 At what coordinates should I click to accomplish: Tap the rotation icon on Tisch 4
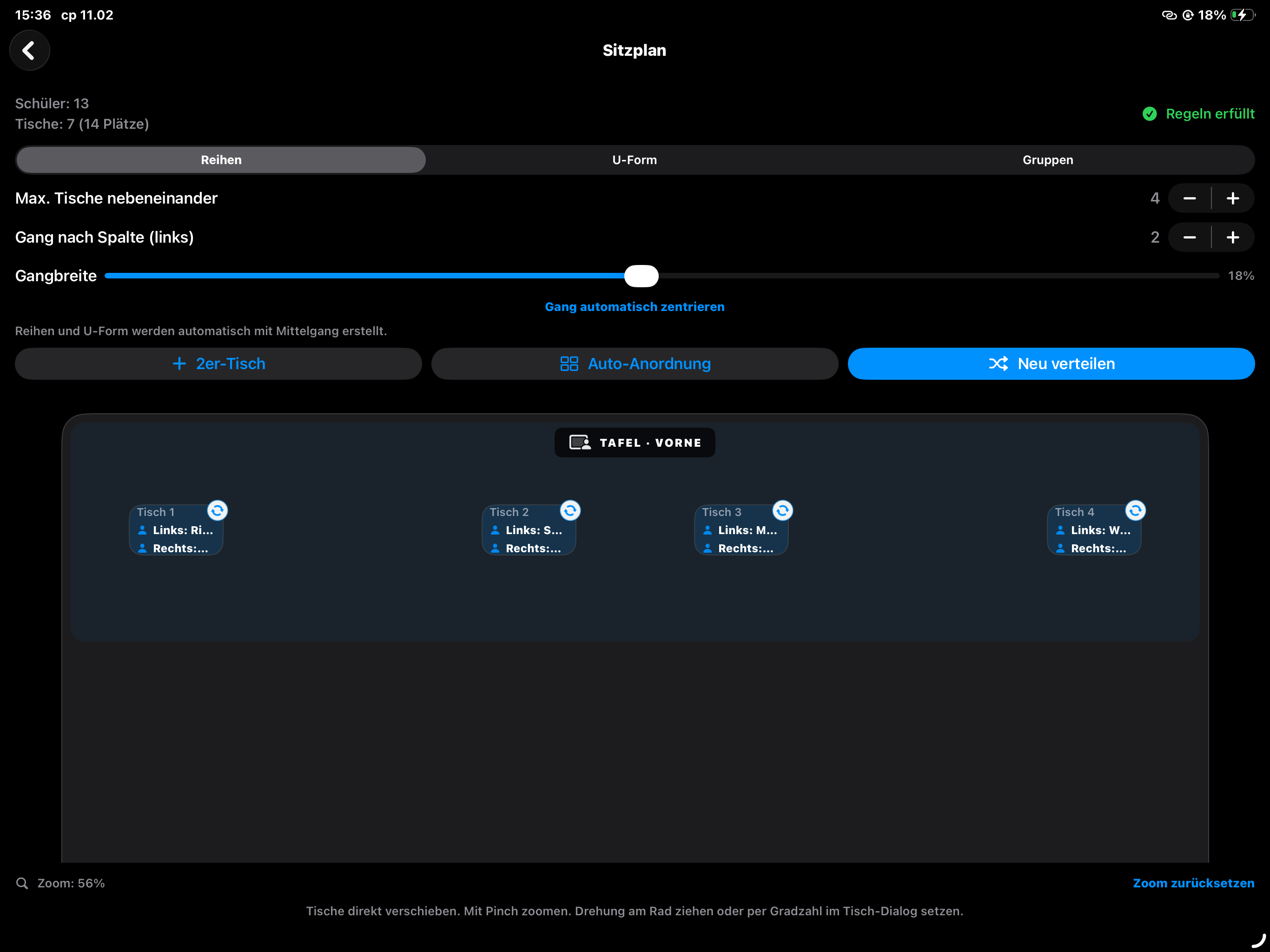[x=1135, y=510]
